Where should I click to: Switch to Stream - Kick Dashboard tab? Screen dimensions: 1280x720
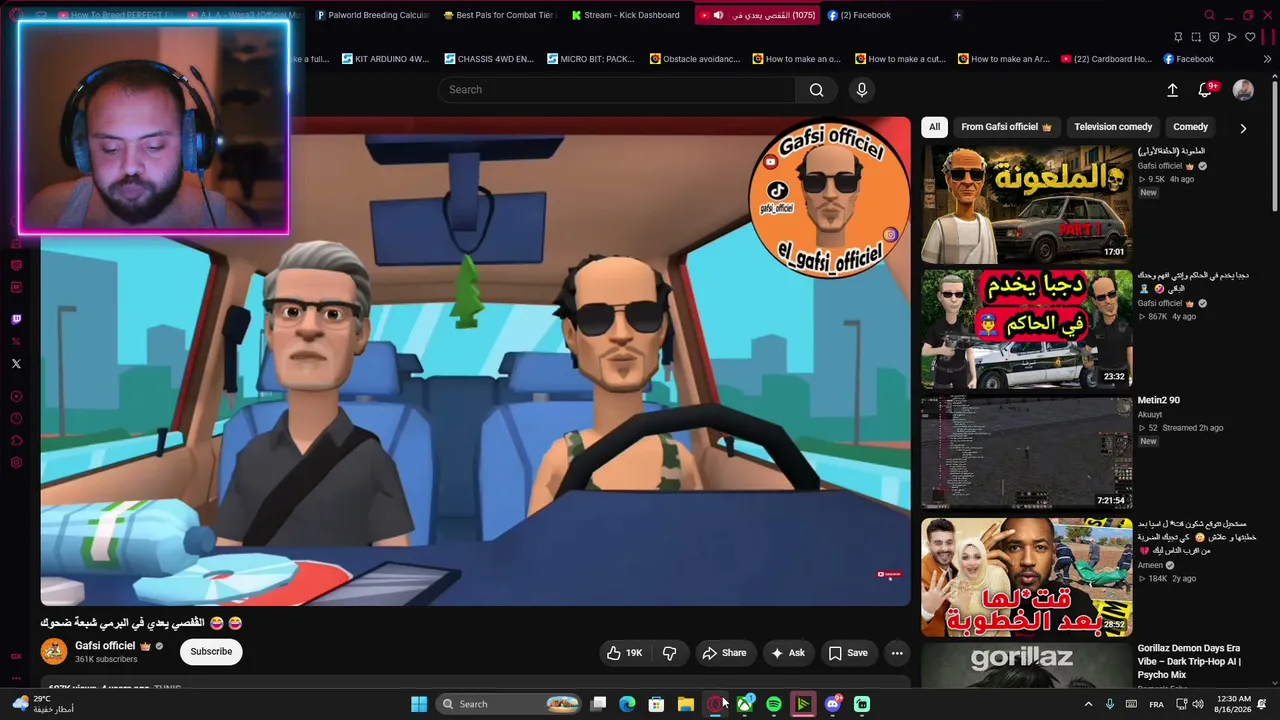click(x=626, y=15)
